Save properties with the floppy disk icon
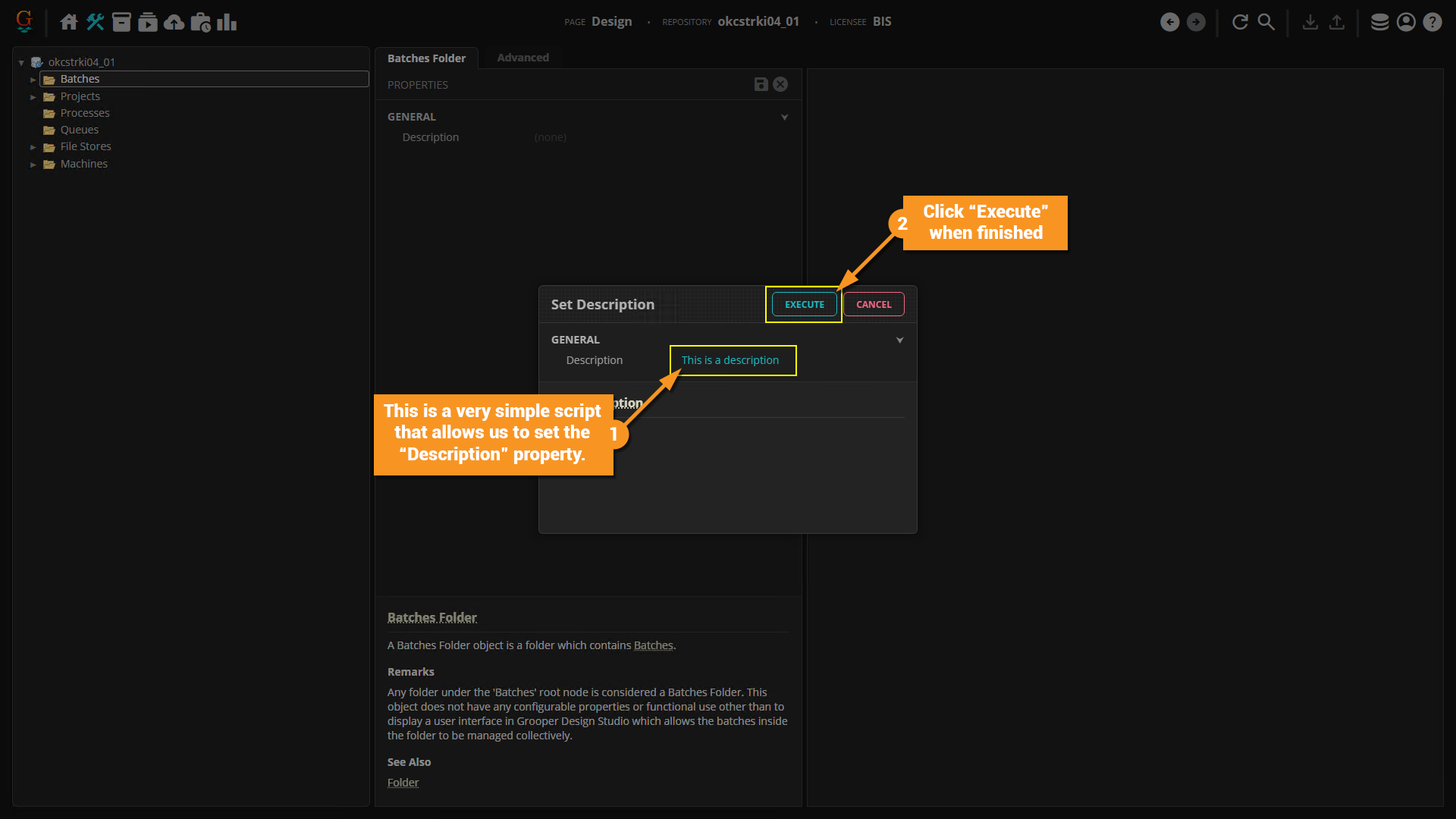1456x819 pixels. click(x=761, y=84)
